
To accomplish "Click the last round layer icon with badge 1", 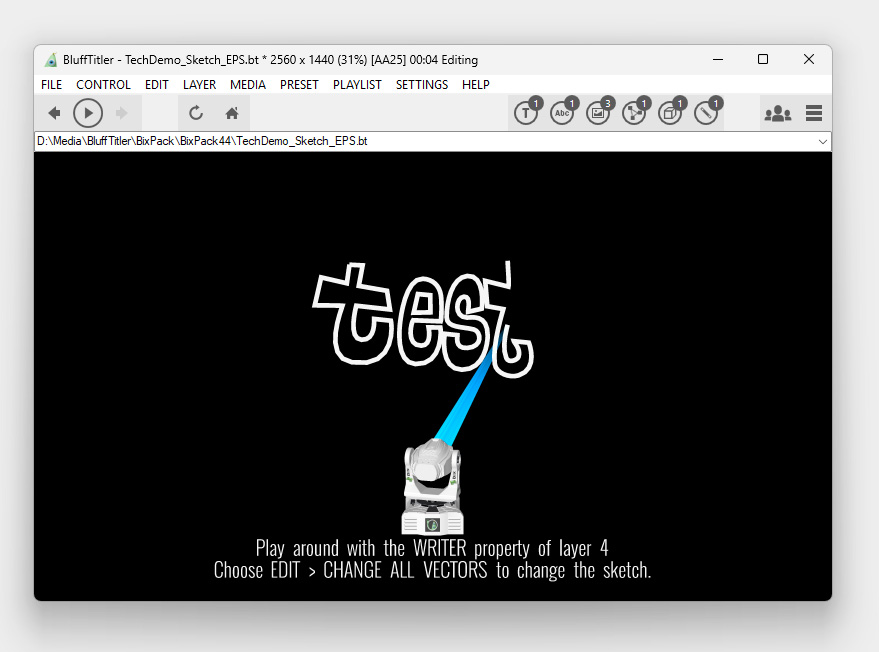I will coord(706,114).
